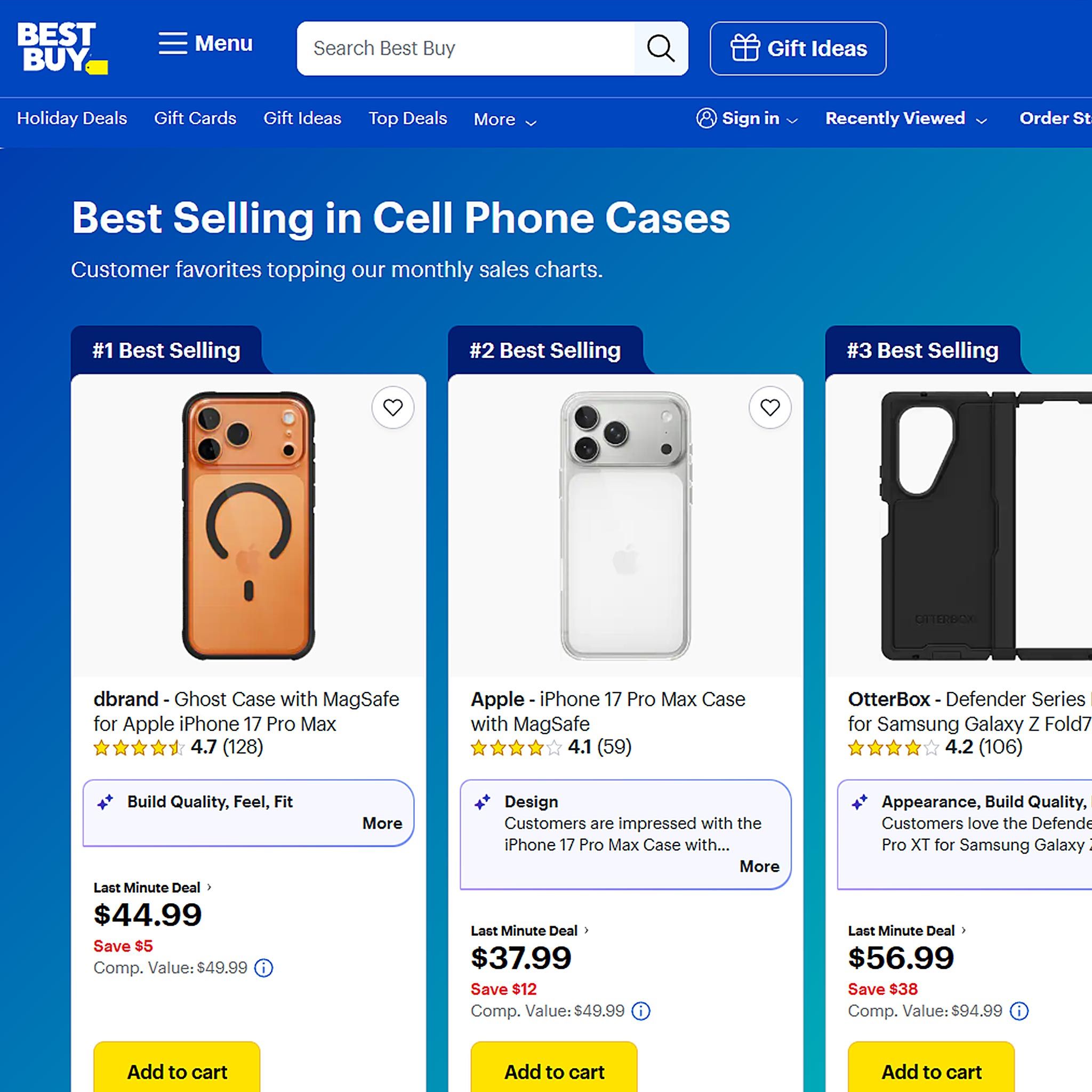Click info icon beside $94.99 comp value
Viewport: 1092px width, 1092px height.
(1018, 1011)
